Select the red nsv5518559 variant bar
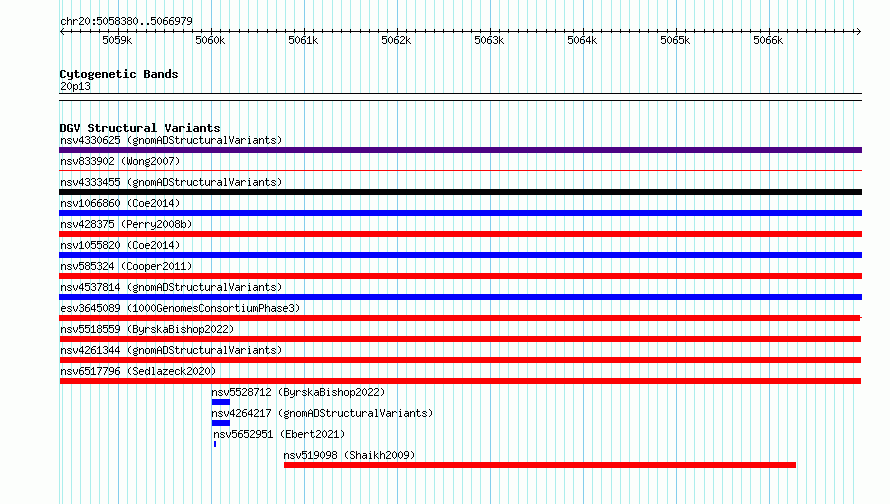890x504 pixels. click(460, 339)
